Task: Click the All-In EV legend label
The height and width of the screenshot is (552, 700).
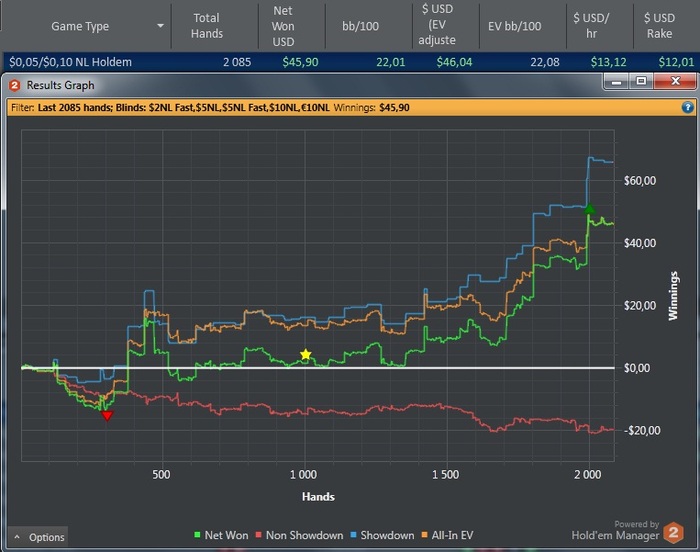Action: coord(452,535)
